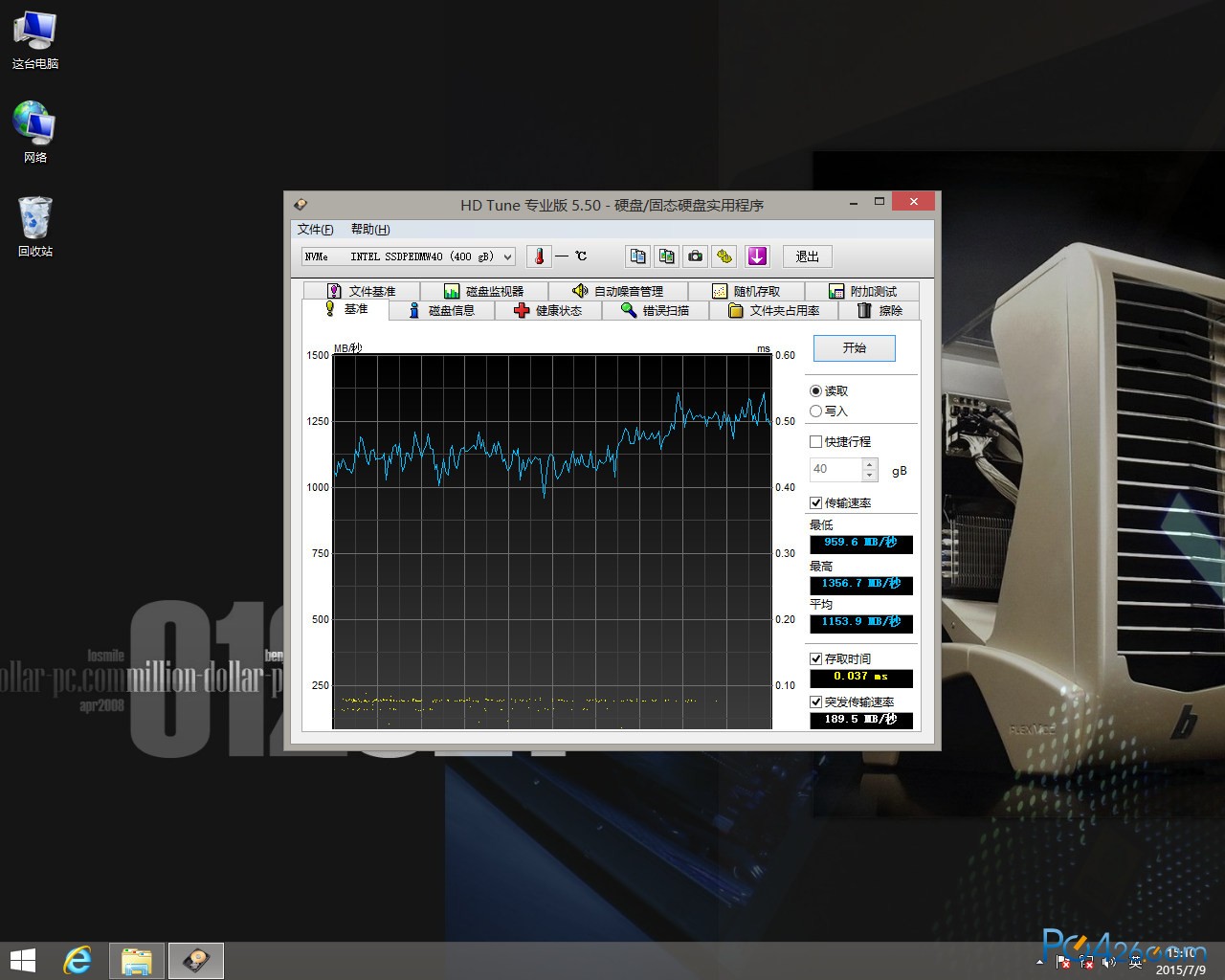1225x980 pixels.
Task: Click the maximum speed 1356.7 MB/秒 value
Action: point(861,584)
